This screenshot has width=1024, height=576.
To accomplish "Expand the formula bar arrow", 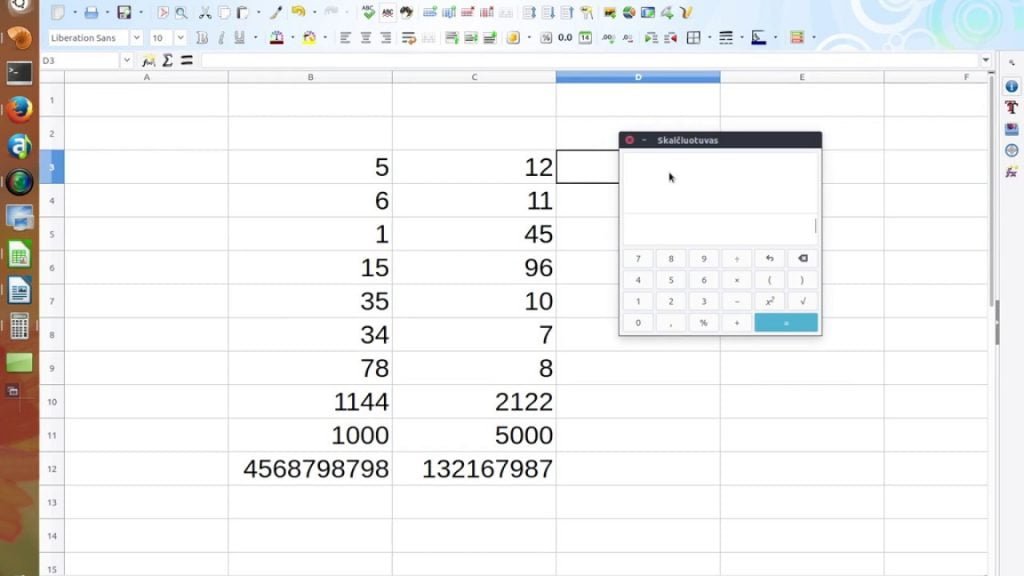I will coord(985,60).
